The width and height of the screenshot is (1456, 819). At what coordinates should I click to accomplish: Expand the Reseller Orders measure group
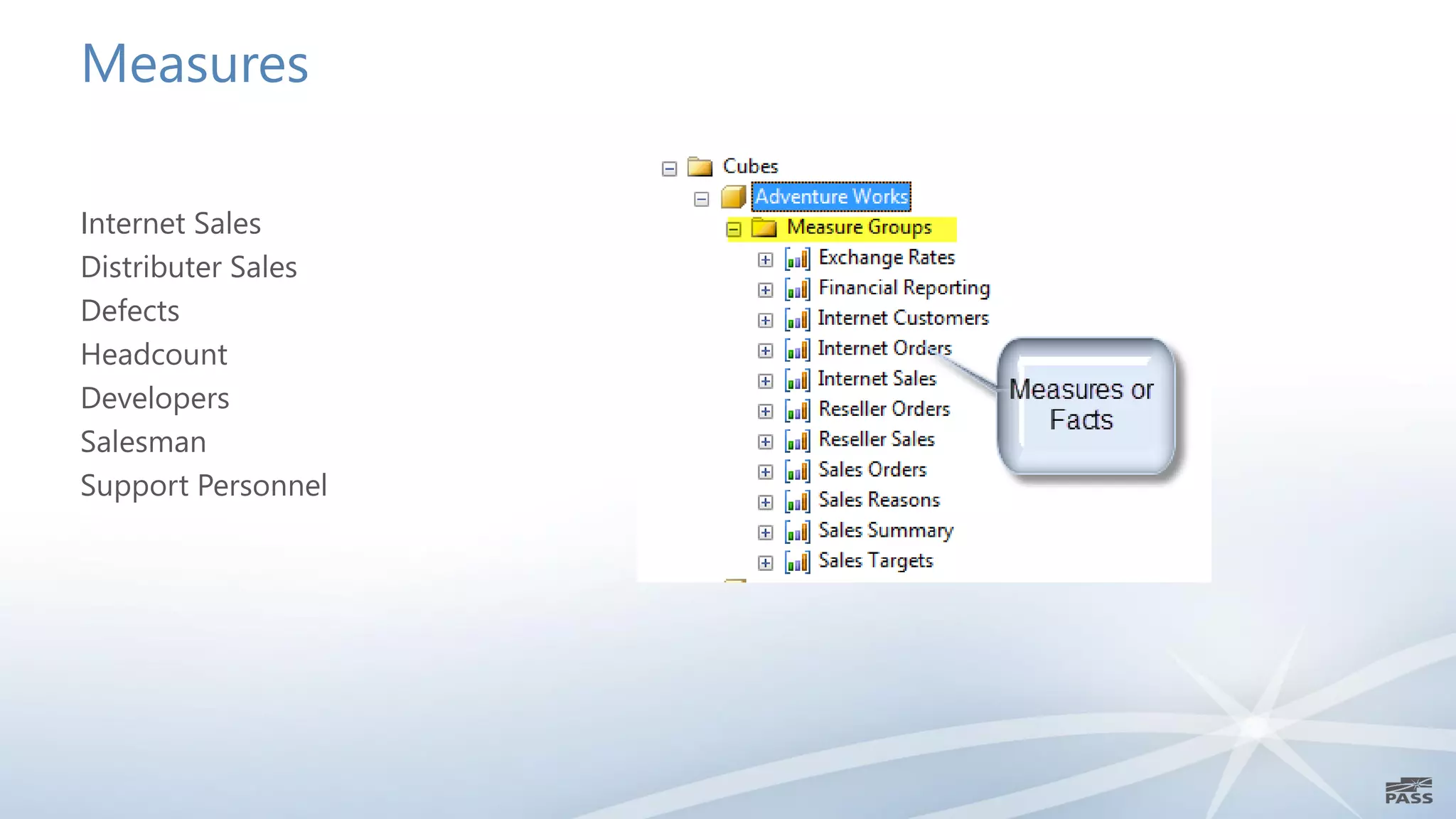click(x=765, y=412)
